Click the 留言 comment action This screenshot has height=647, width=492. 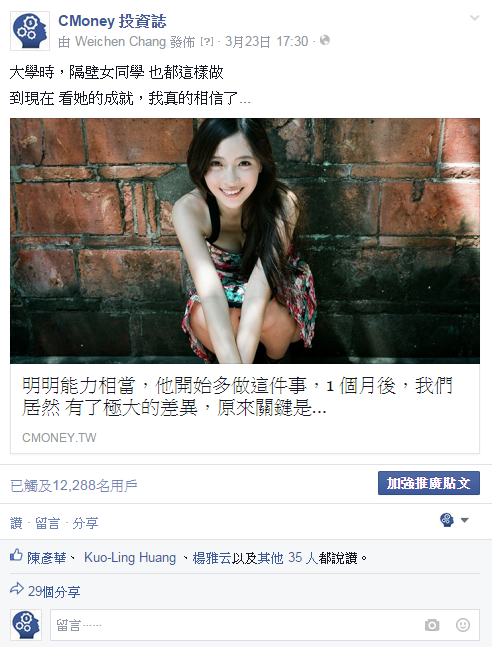pyautogui.click(x=47, y=523)
